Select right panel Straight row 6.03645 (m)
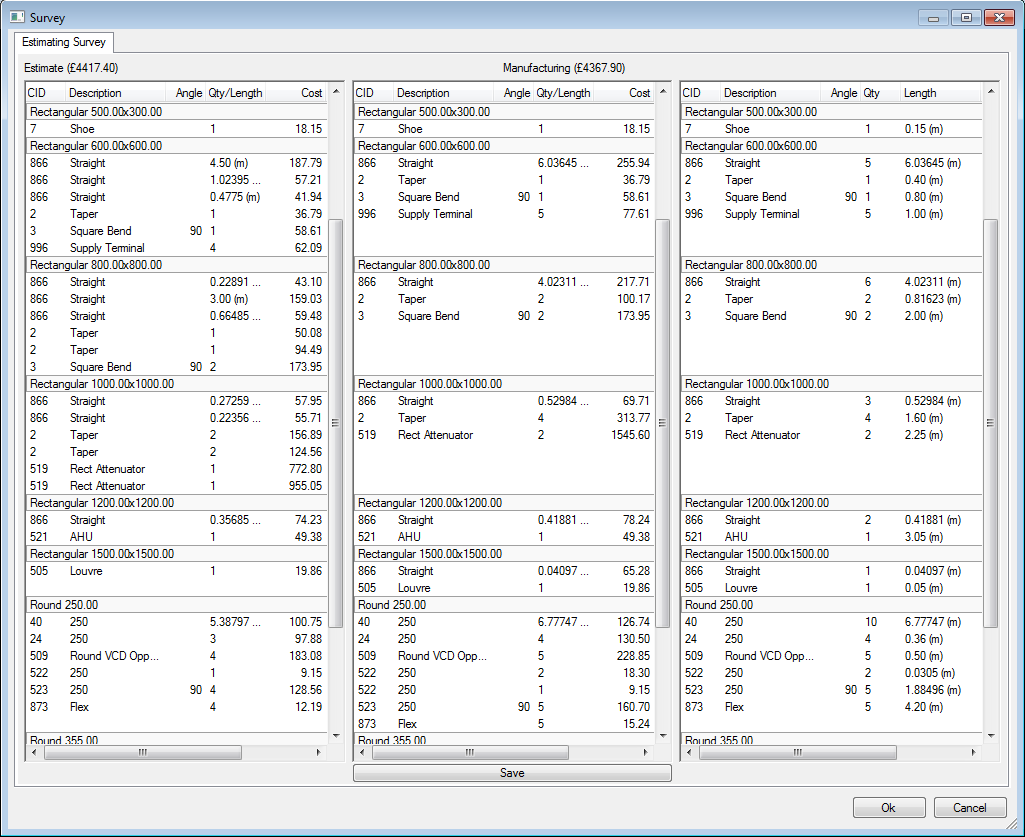The height and width of the screenshot is (837, 1025). [x=832, y=163]
